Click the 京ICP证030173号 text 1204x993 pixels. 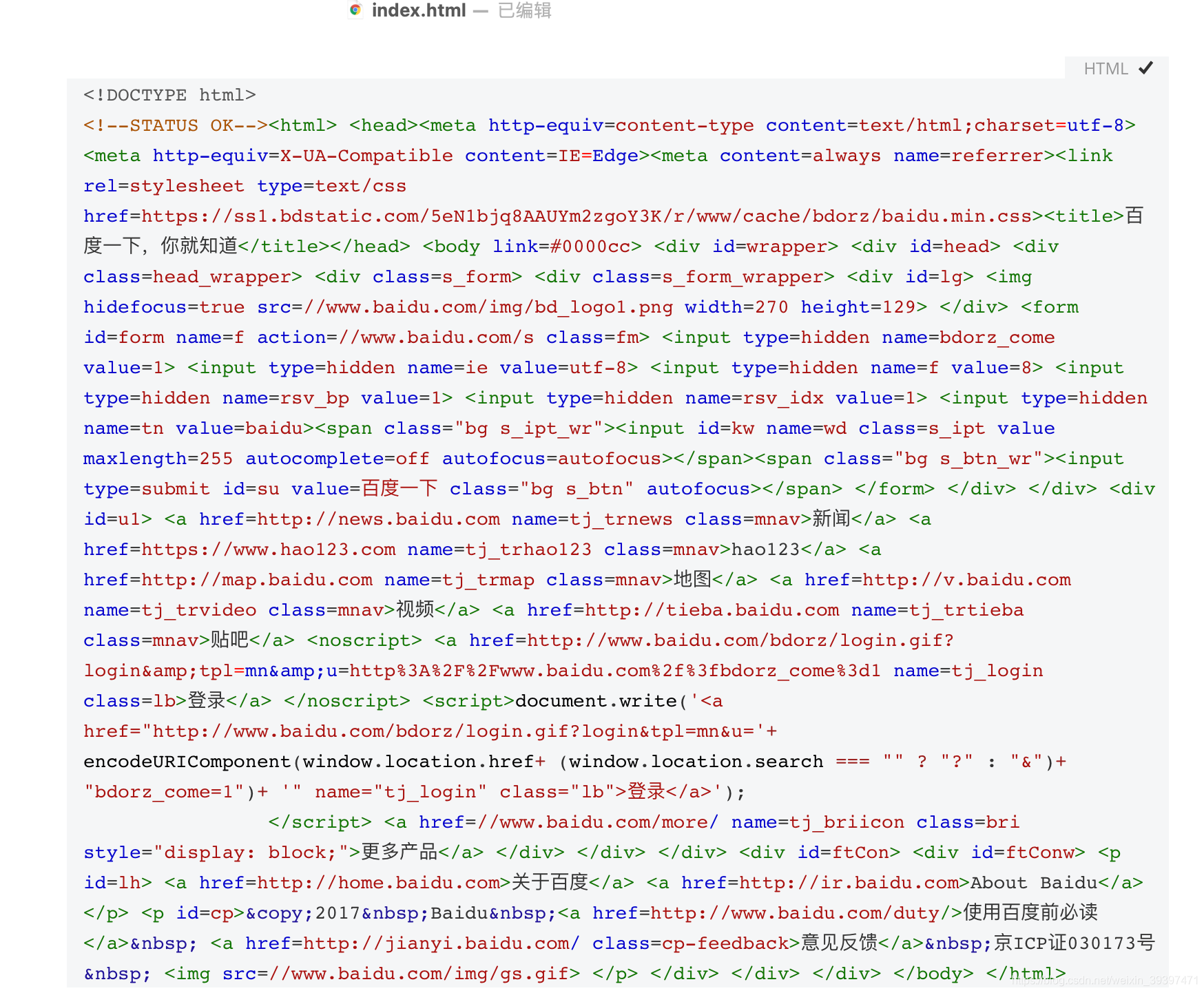[1074, 943]
